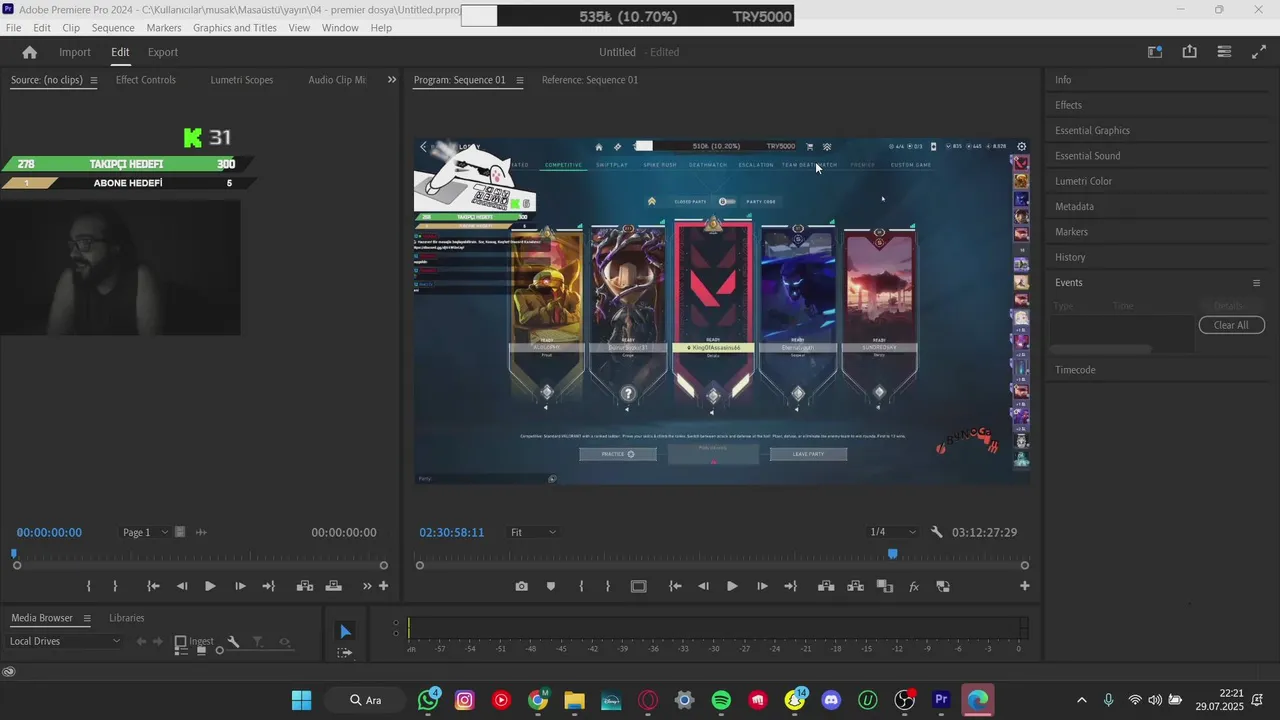Click the Clear All button in Events
Viewport: 1280px width, 720px height.
pyautogui.click(x=1231, y=325)
